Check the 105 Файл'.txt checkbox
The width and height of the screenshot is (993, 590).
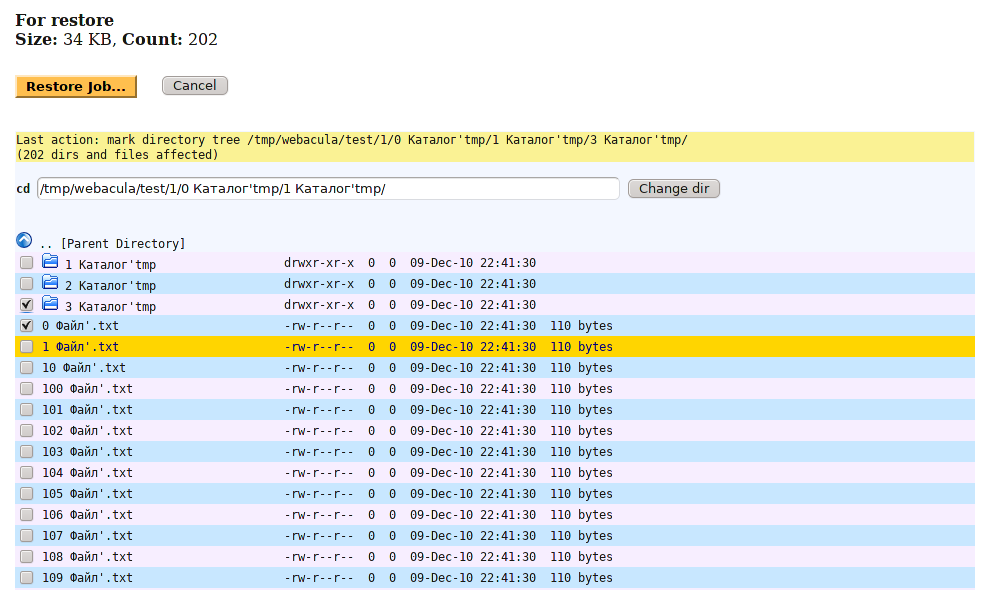point(26,493)
